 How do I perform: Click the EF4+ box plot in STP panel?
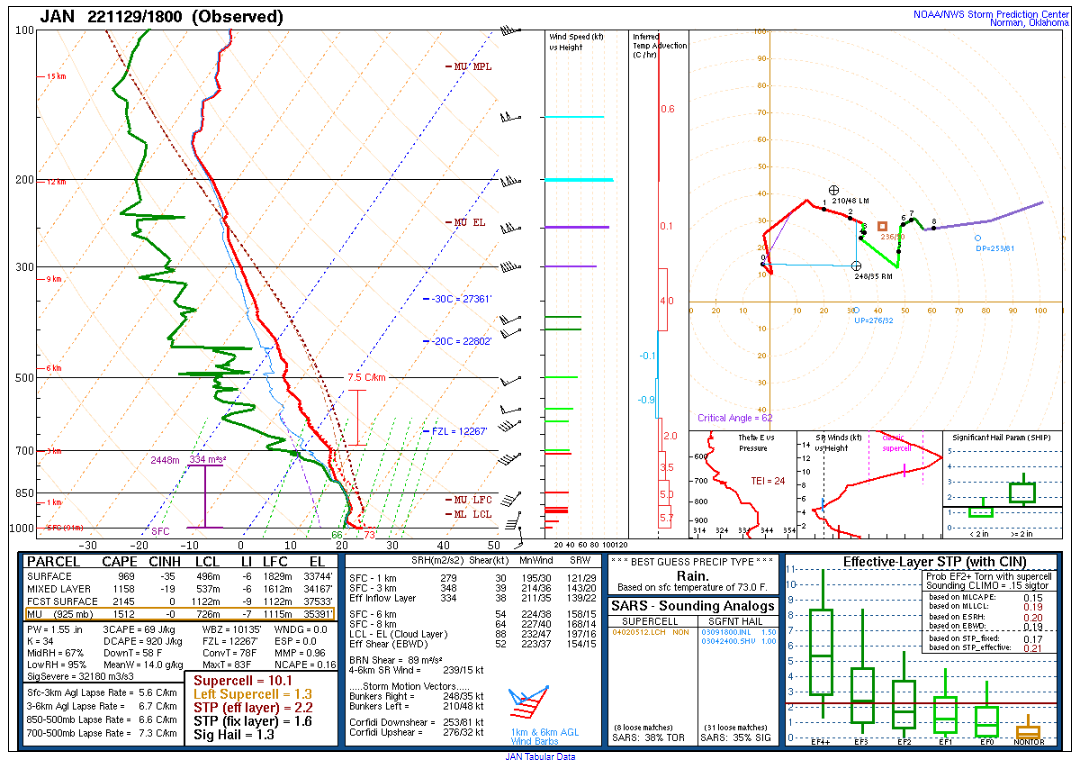tap(820, 650)
